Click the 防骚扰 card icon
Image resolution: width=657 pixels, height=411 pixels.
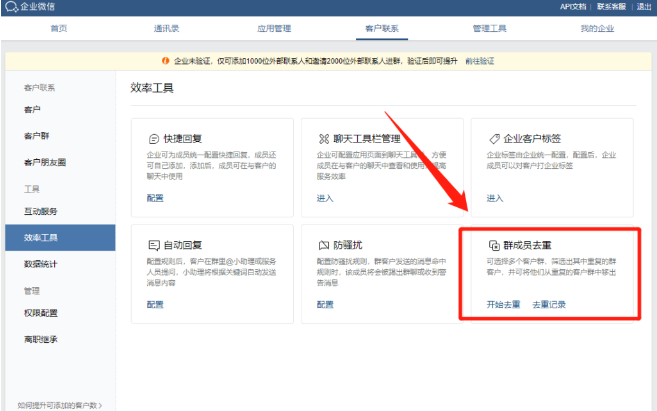[x=323, y=245]
